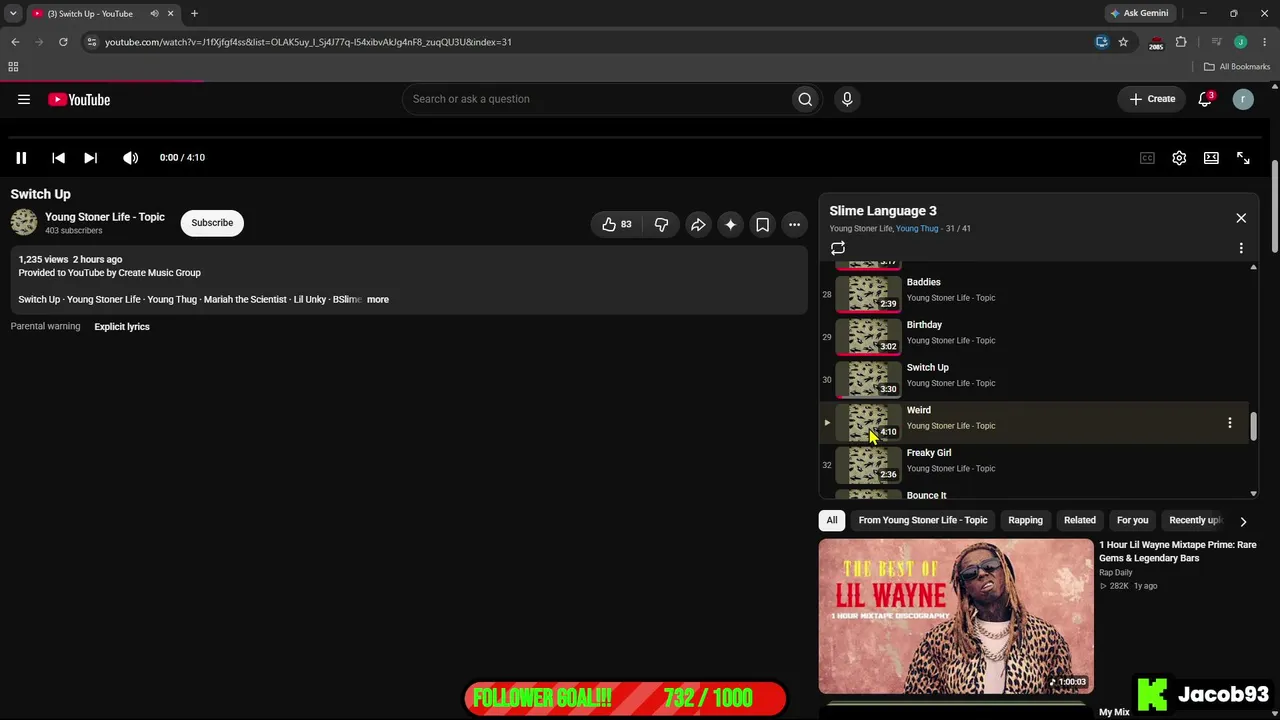
Task: Close the Slime Language 3 playlist panel
Action: coord(1241,218)
